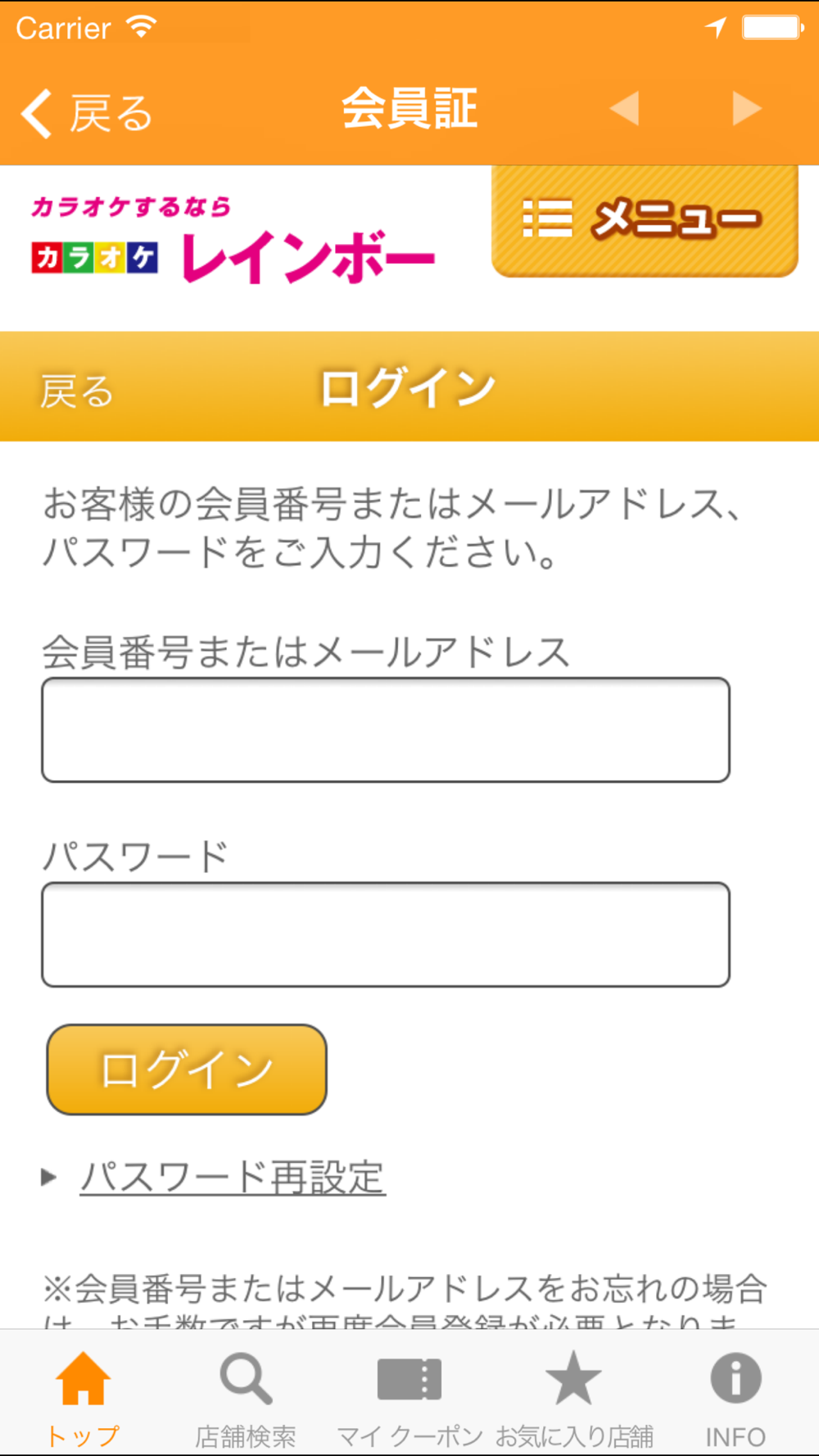
Task: Go forward with right triangle arrow
Action: tap(746, 108)
